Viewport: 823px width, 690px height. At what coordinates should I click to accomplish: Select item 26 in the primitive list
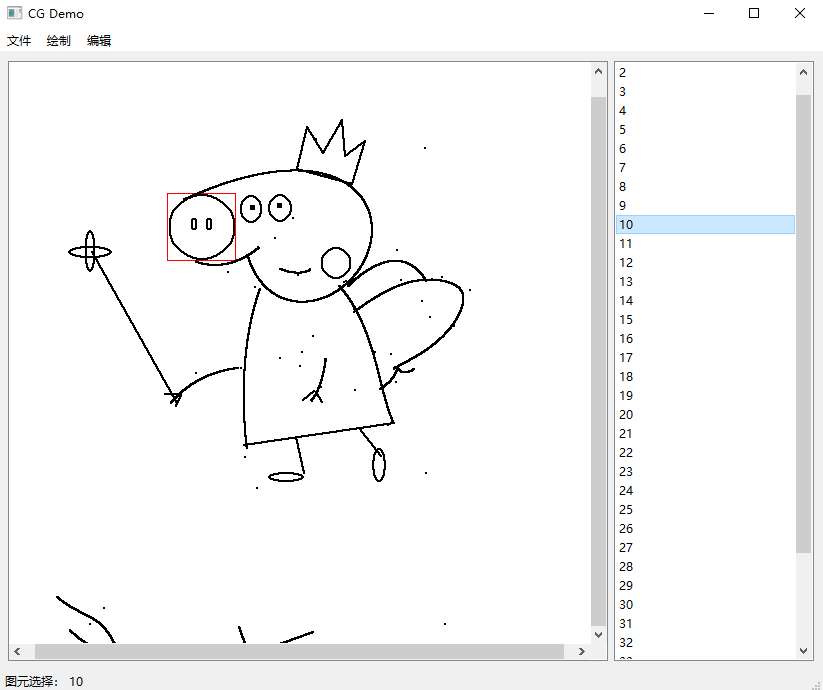click(705, 528)
